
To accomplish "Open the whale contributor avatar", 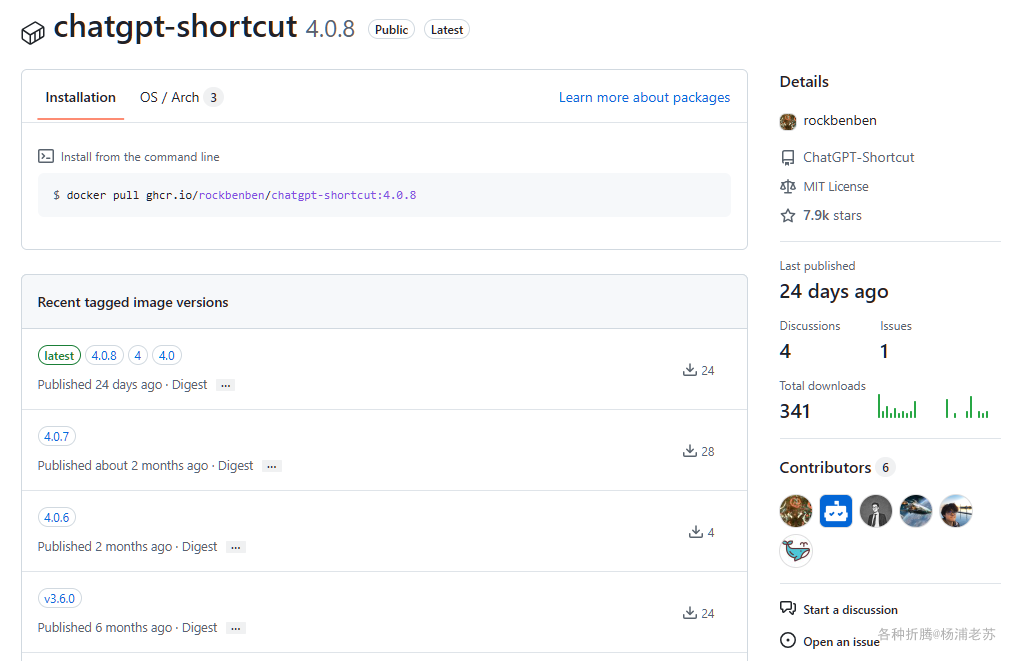I will click(x=796, y=551).
